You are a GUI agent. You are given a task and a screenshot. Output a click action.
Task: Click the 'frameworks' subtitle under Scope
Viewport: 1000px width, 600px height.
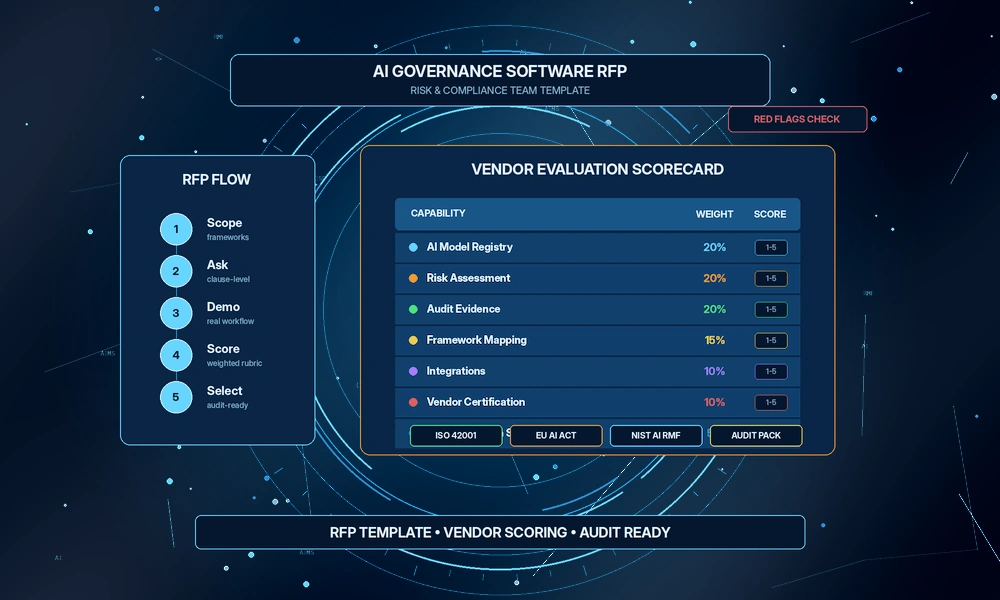click(x=228, y=237)
